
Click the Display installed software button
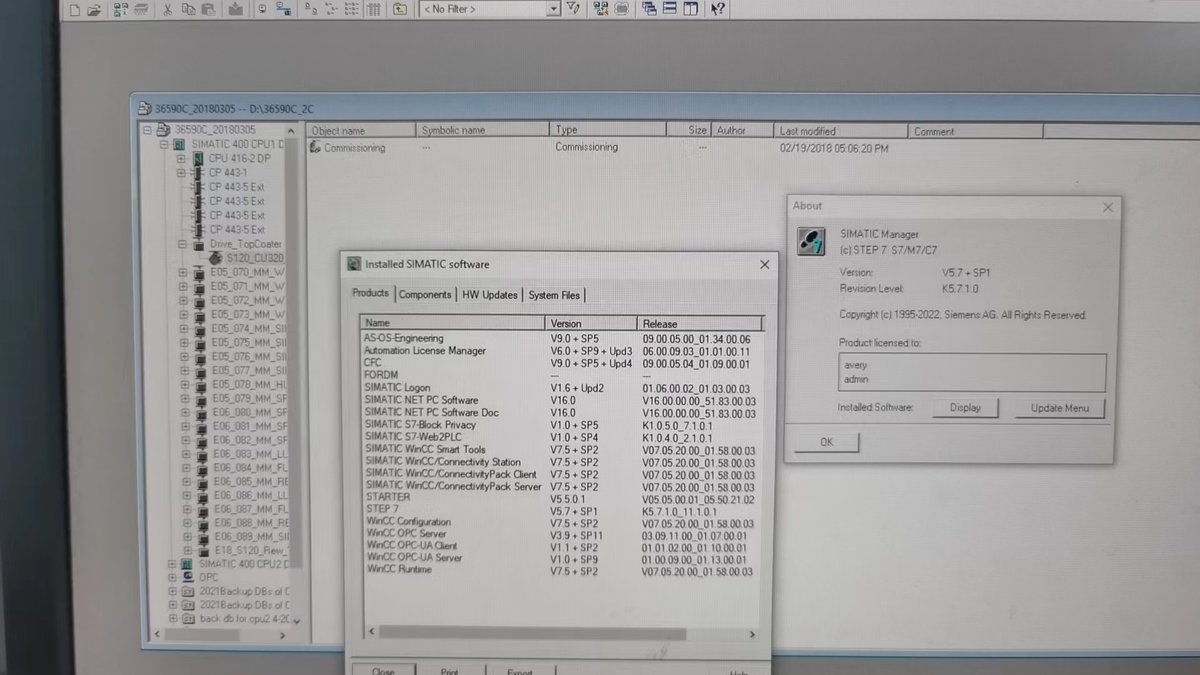[965, 408]
